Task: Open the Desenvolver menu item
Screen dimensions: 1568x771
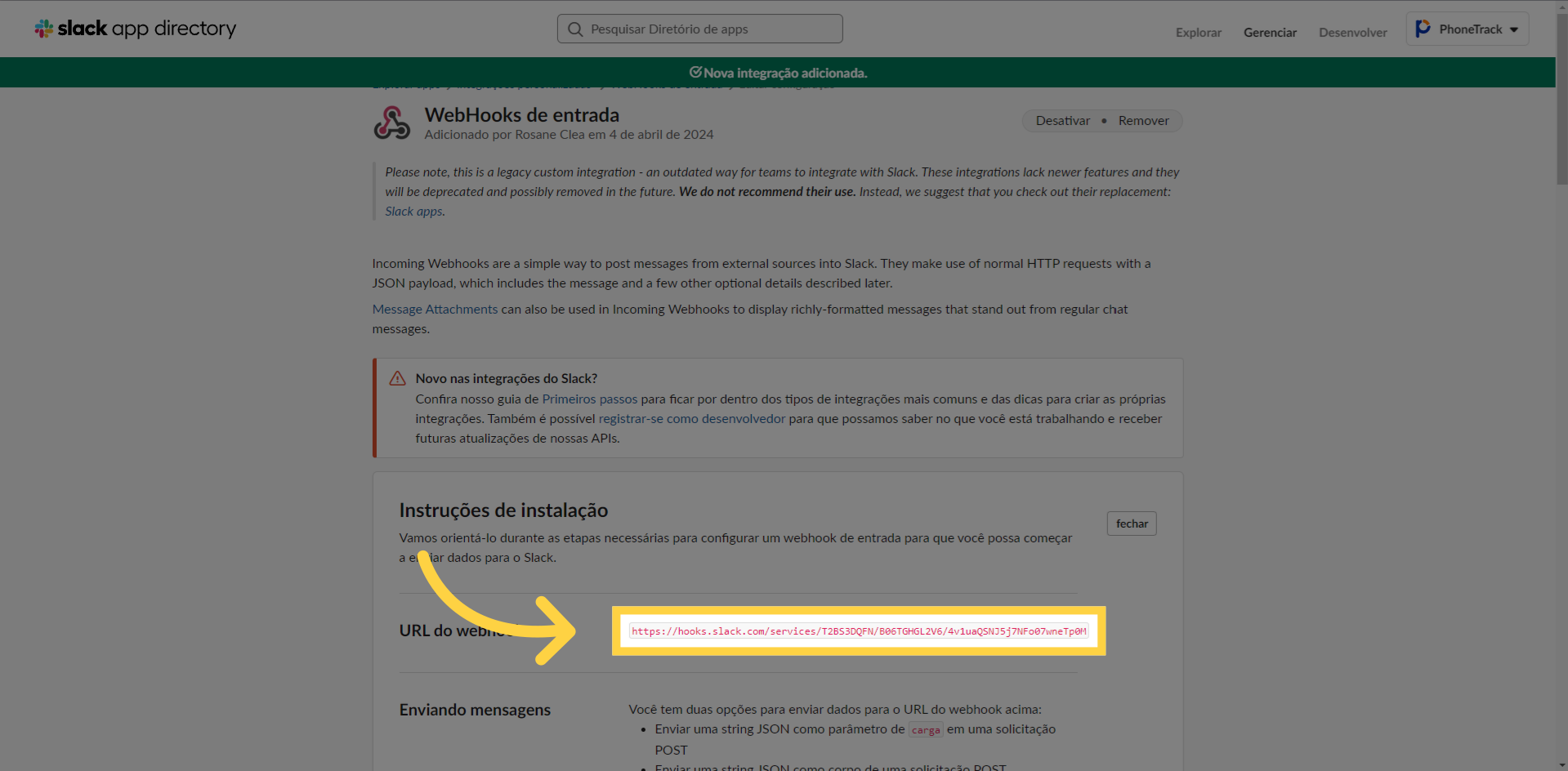Action: pyautogui.click(x=1353, y=33)
